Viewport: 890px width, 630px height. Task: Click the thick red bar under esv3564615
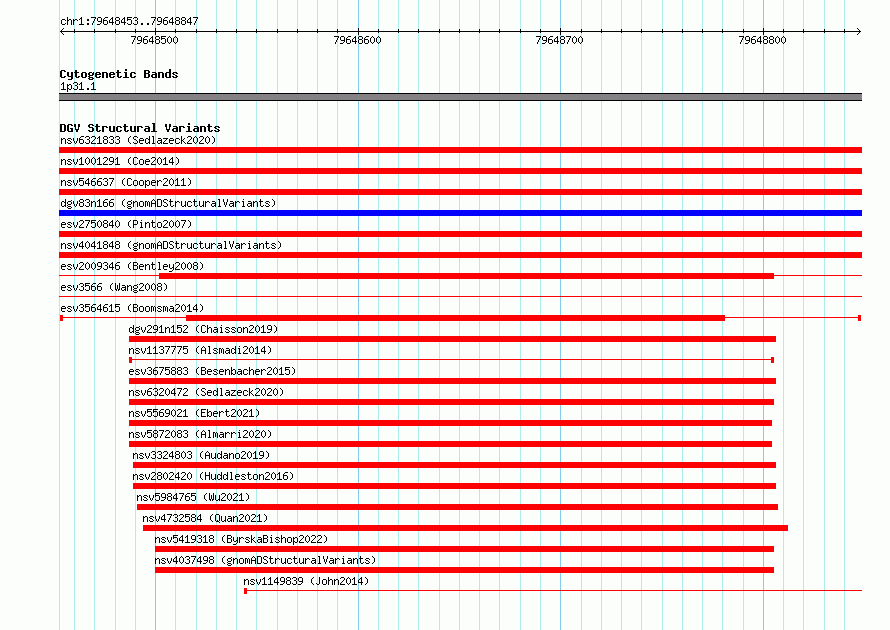tap(455, 318)
